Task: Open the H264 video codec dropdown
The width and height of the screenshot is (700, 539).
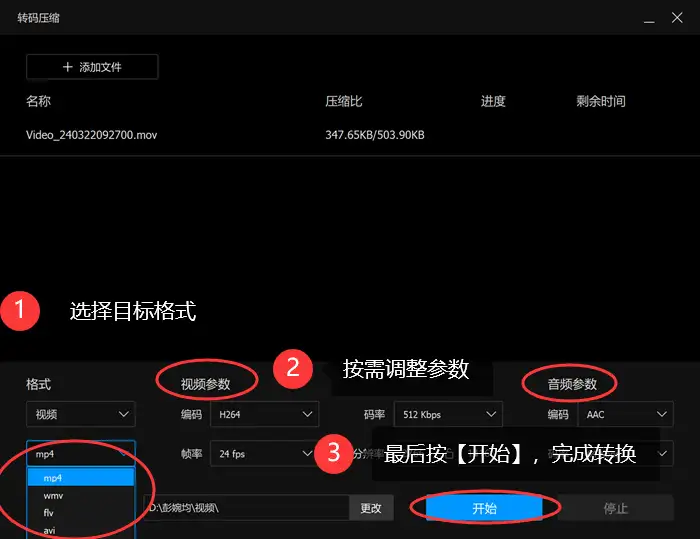Action: pos(265,414)
